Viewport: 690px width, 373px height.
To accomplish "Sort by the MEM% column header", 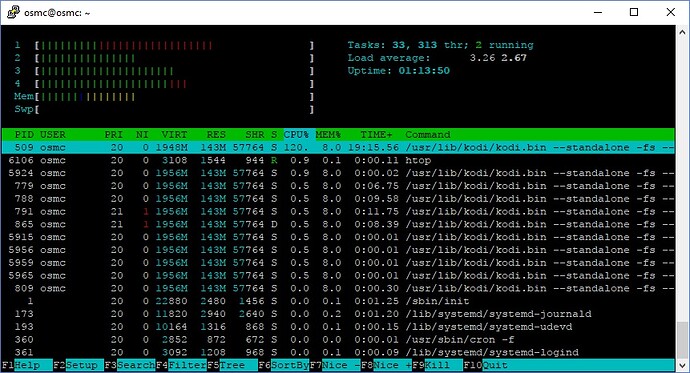I will click(x=328, y=135).
